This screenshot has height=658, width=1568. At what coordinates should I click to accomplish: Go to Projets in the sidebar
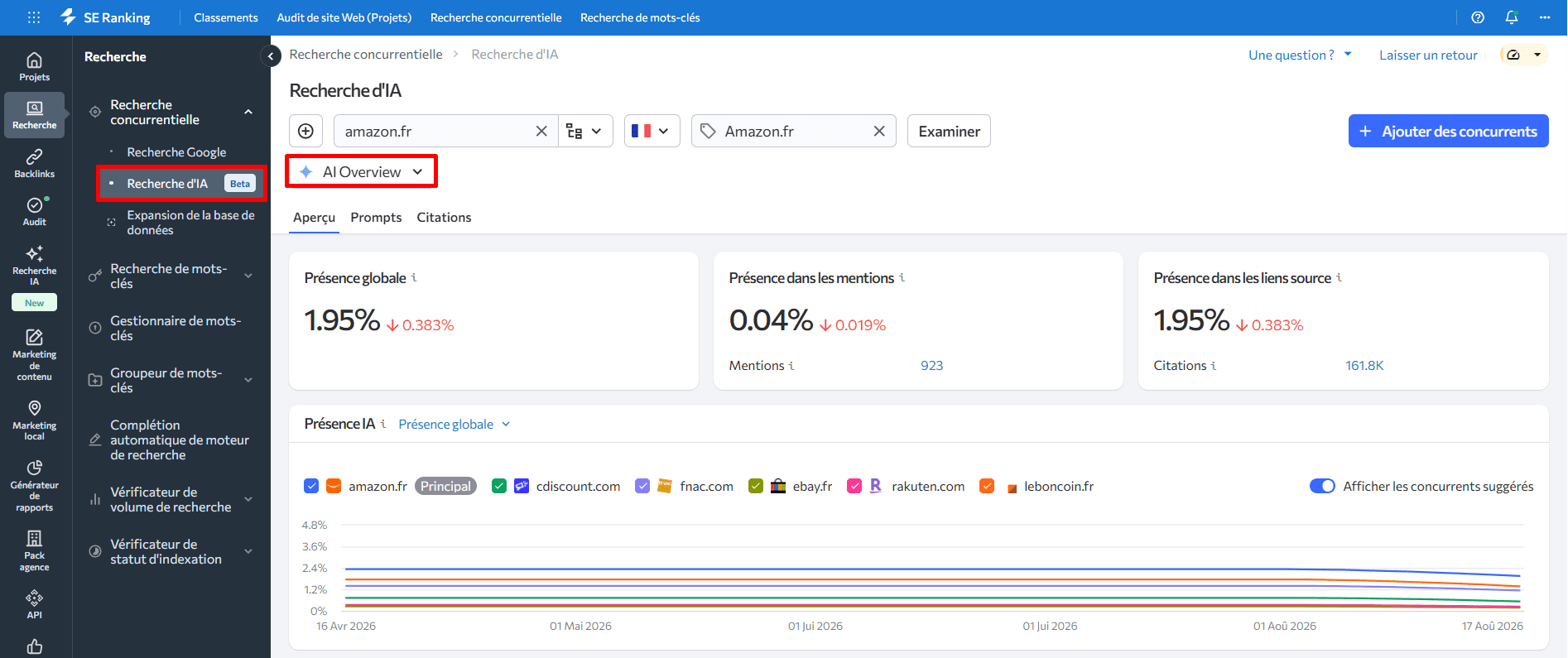coord(35,67)
